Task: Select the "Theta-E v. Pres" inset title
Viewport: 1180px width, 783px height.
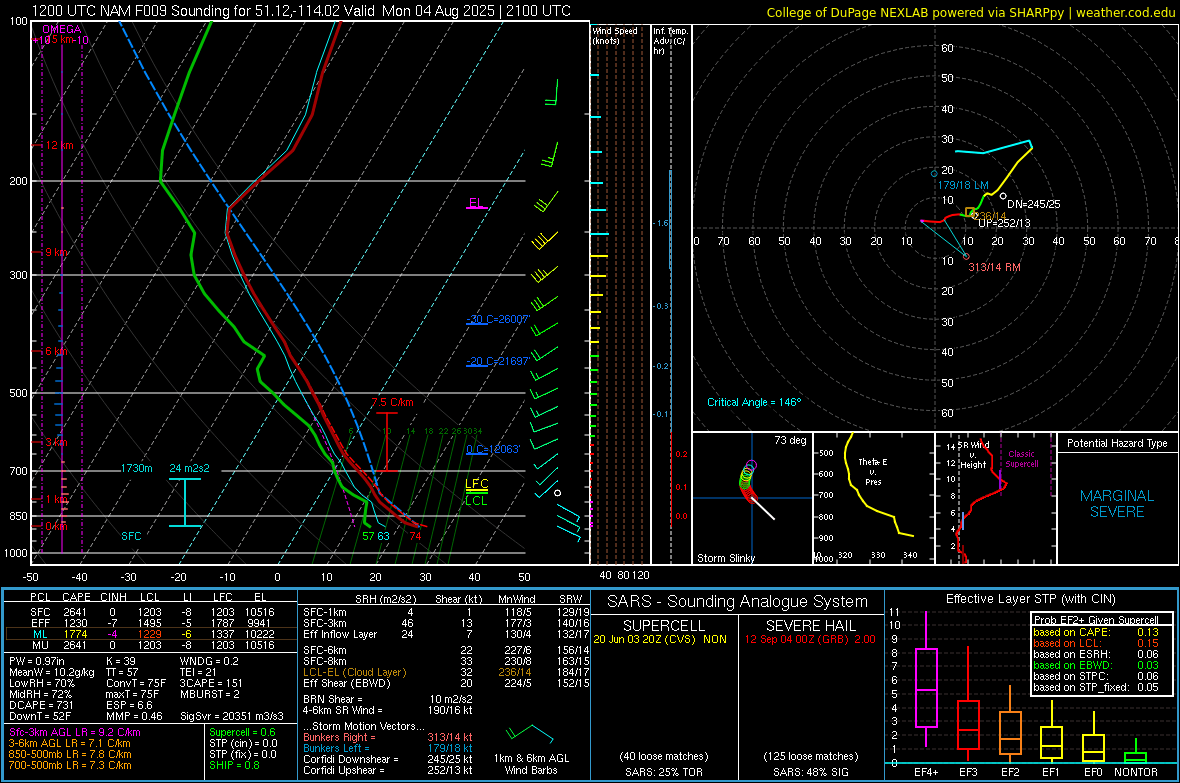Action: pos(873,472)
